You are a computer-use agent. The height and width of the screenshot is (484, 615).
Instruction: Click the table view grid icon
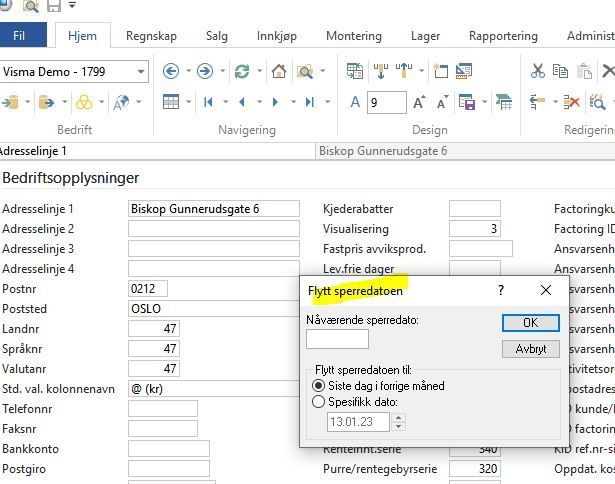[x=171, y=102]
